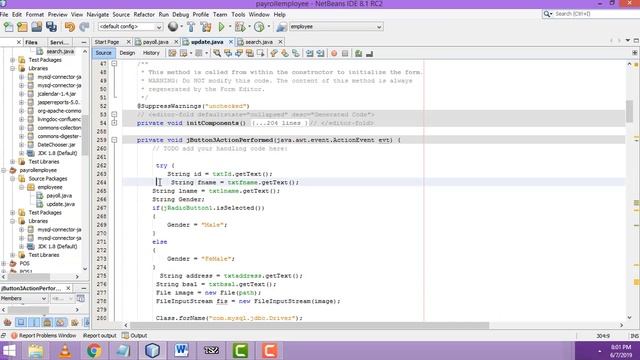
Task: Switch to History view
Action: pyautogui.click(x=151, y=53)
